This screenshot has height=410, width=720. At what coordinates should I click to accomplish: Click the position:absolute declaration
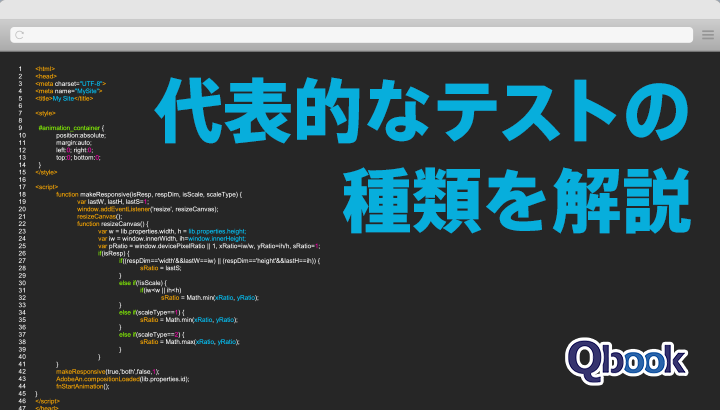click(x=81, y=135)
